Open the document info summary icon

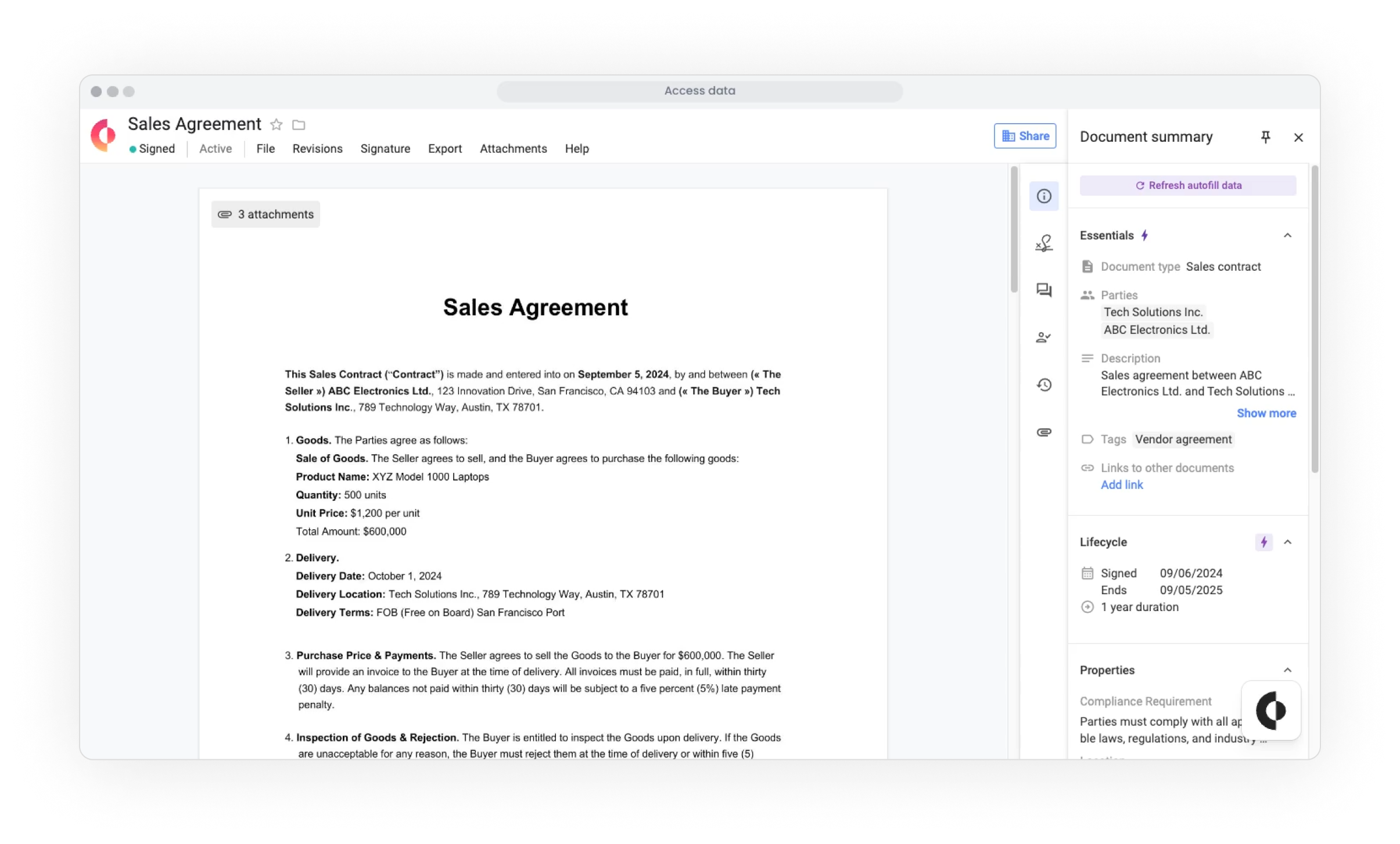tap(1043, 196)
